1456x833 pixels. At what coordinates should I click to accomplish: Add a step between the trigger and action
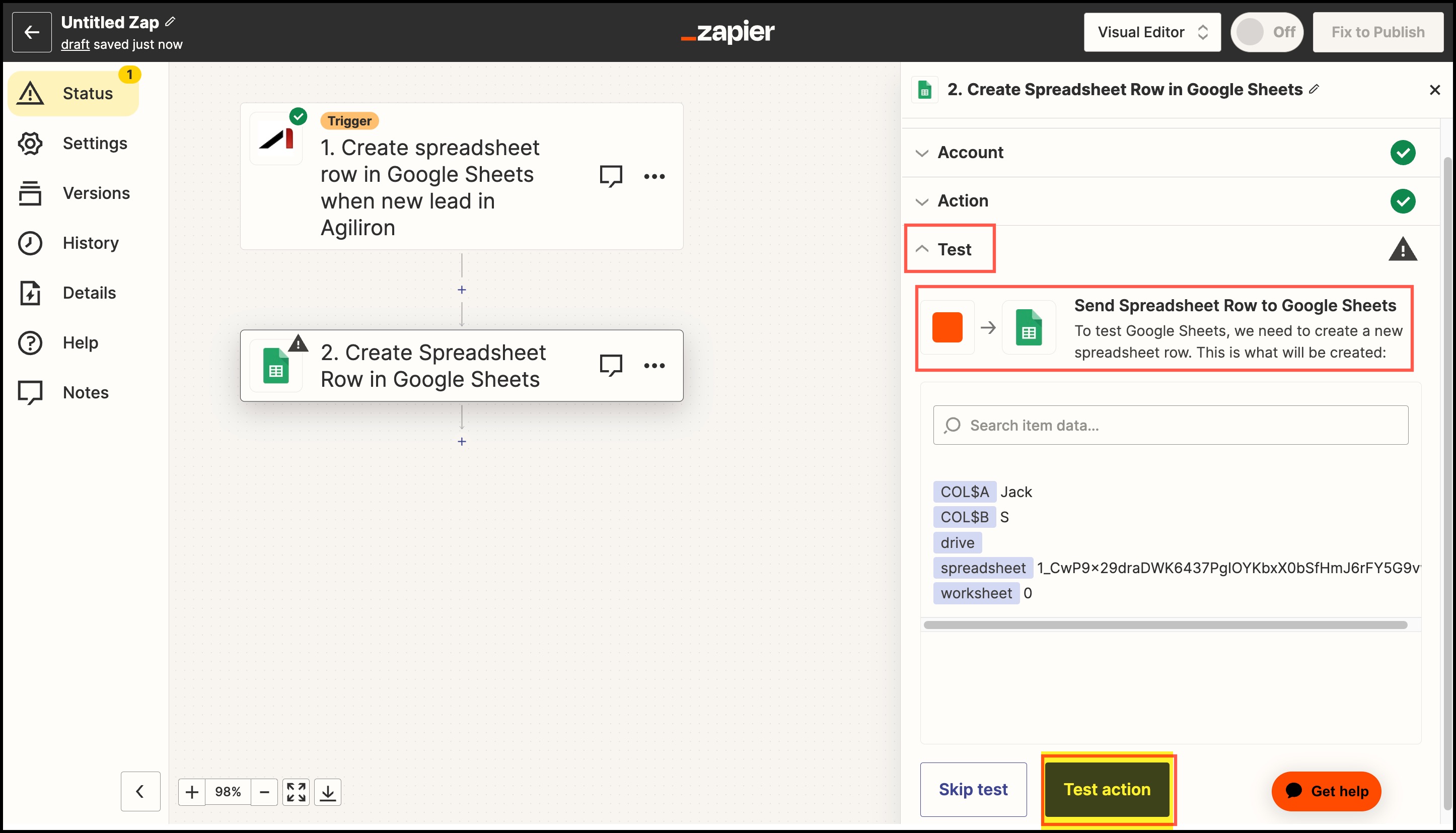tap(462, 290)
